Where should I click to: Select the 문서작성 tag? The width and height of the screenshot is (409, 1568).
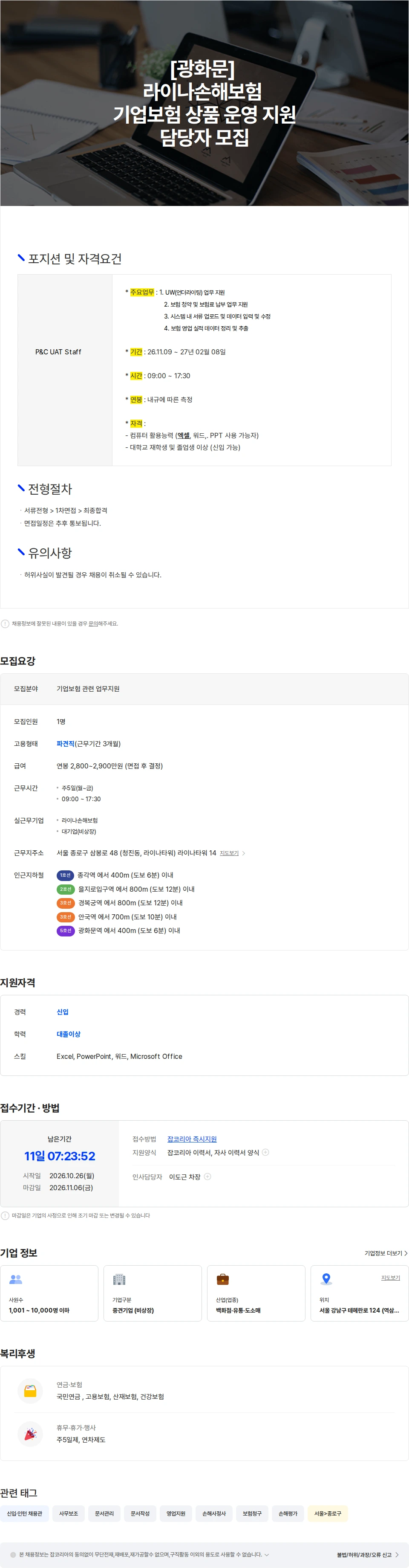(x=141, y=1513)
